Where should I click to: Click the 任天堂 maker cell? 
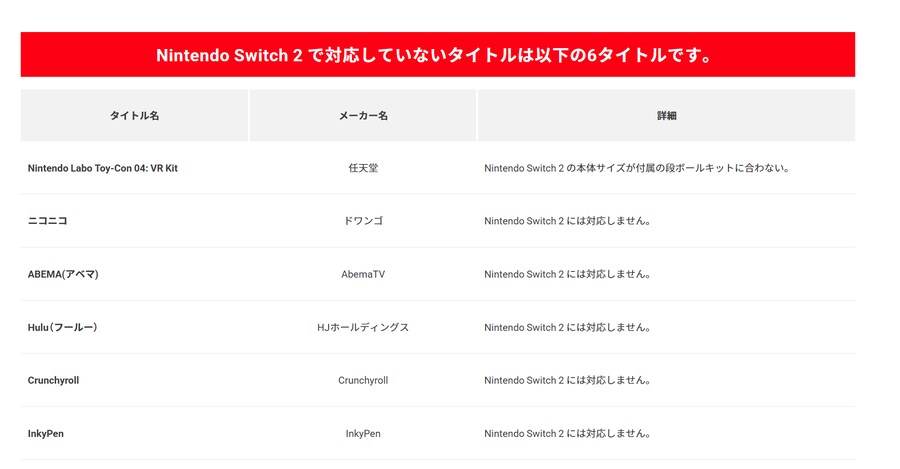coord(363,168)
